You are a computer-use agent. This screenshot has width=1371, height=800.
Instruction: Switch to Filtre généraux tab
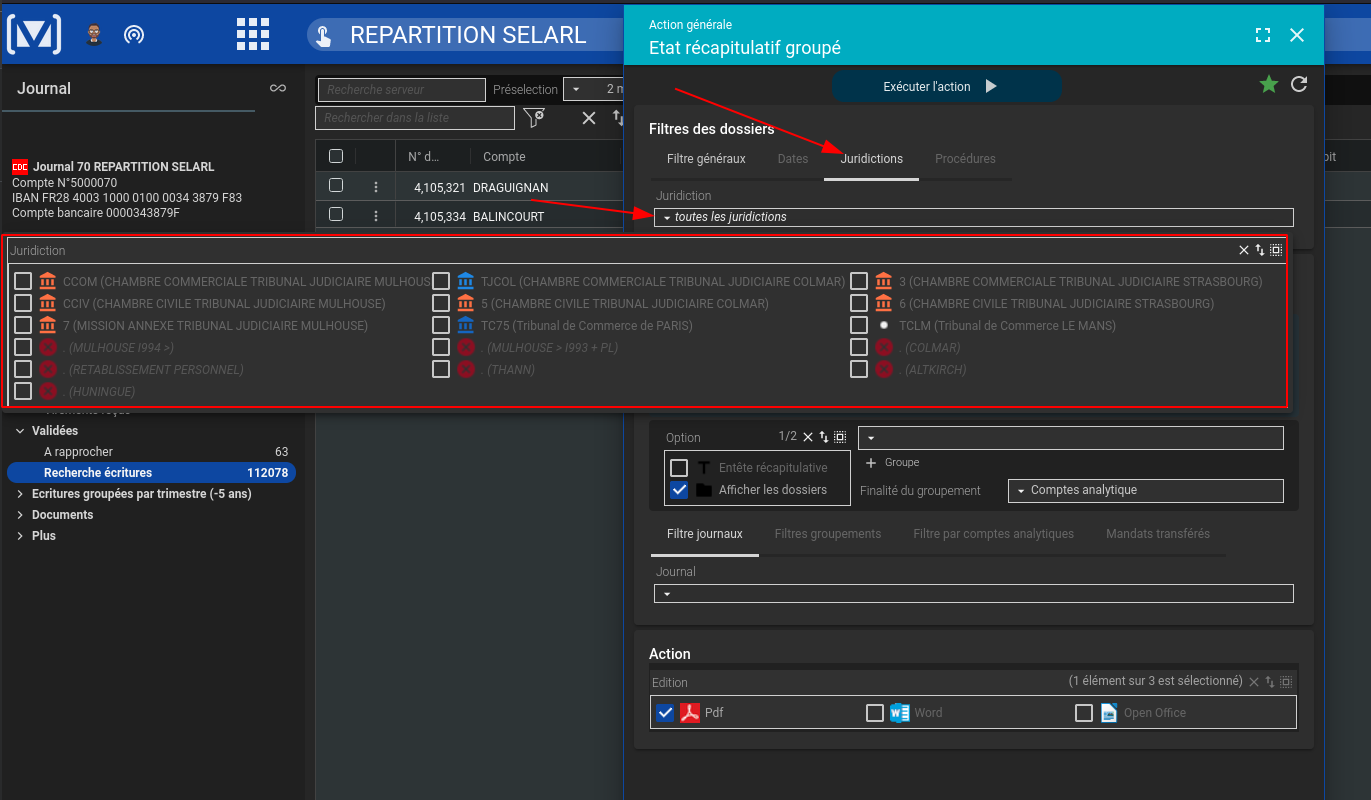coord(706,159)
